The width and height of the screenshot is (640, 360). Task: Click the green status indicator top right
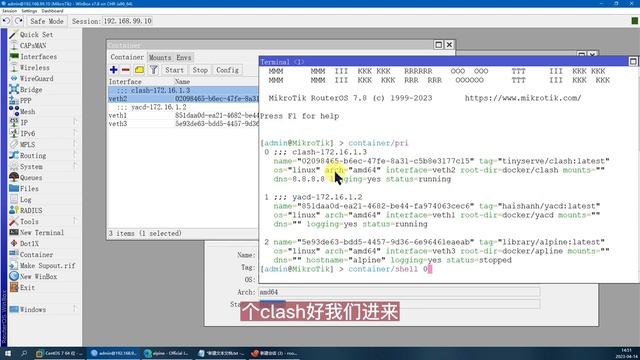pos(635,21)
